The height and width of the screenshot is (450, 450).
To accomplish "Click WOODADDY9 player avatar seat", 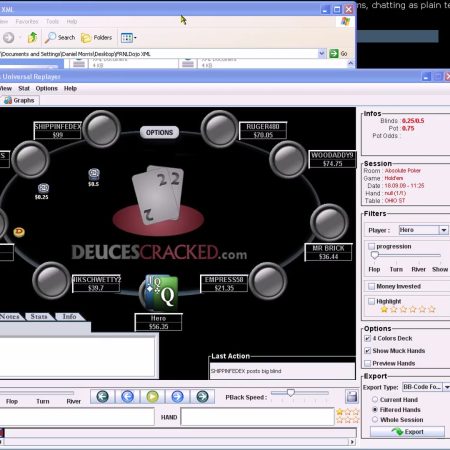I will [288, 159].
